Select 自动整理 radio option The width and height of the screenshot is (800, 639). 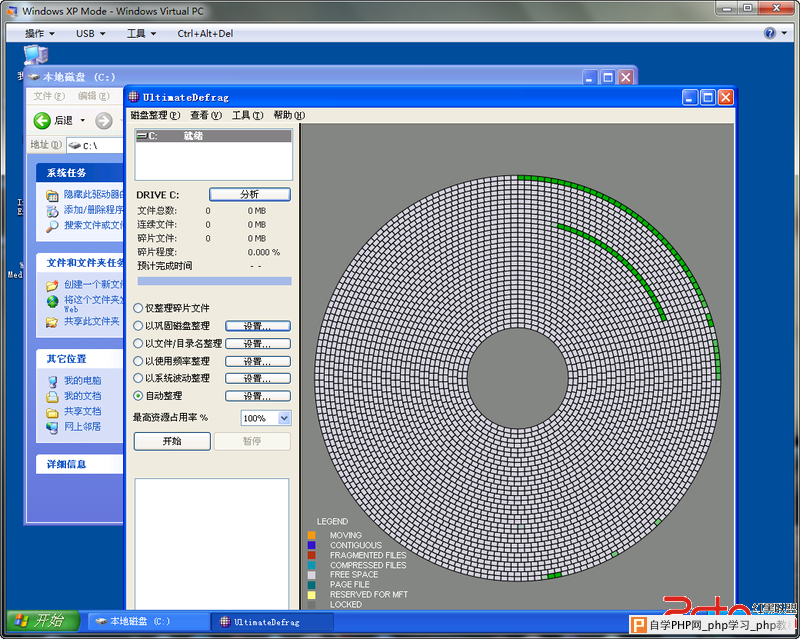(x=138, y=396)
